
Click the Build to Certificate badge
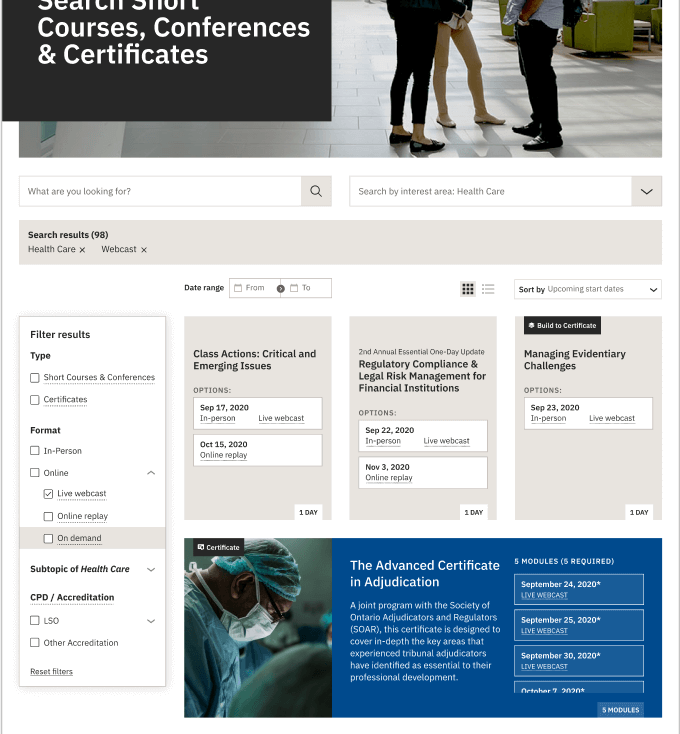[x=562, y=325]
